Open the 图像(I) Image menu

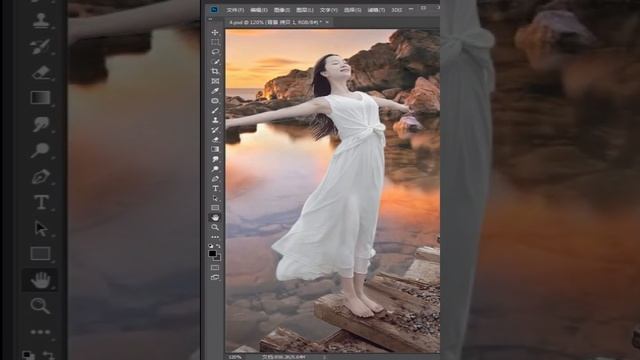click(x=282, y=10)
